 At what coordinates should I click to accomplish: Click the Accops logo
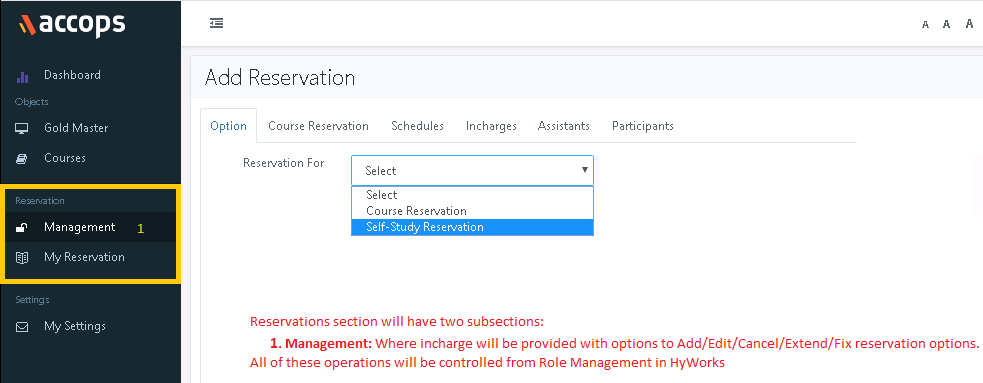pos(72,24)
